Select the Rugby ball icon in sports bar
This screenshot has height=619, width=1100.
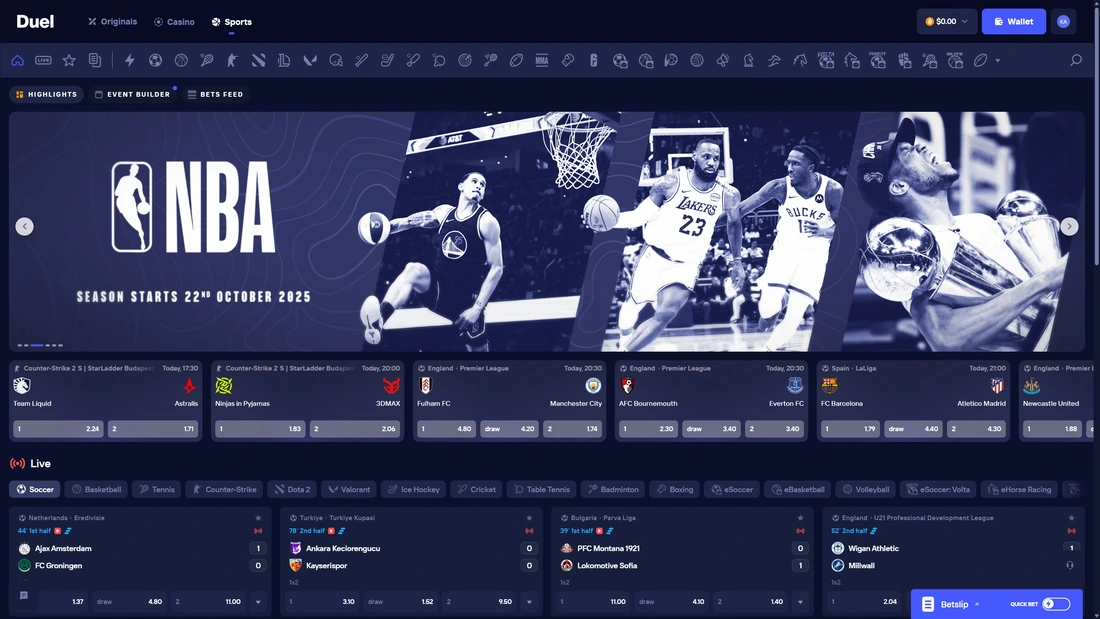pyautogui.click(x=516, y=60)
